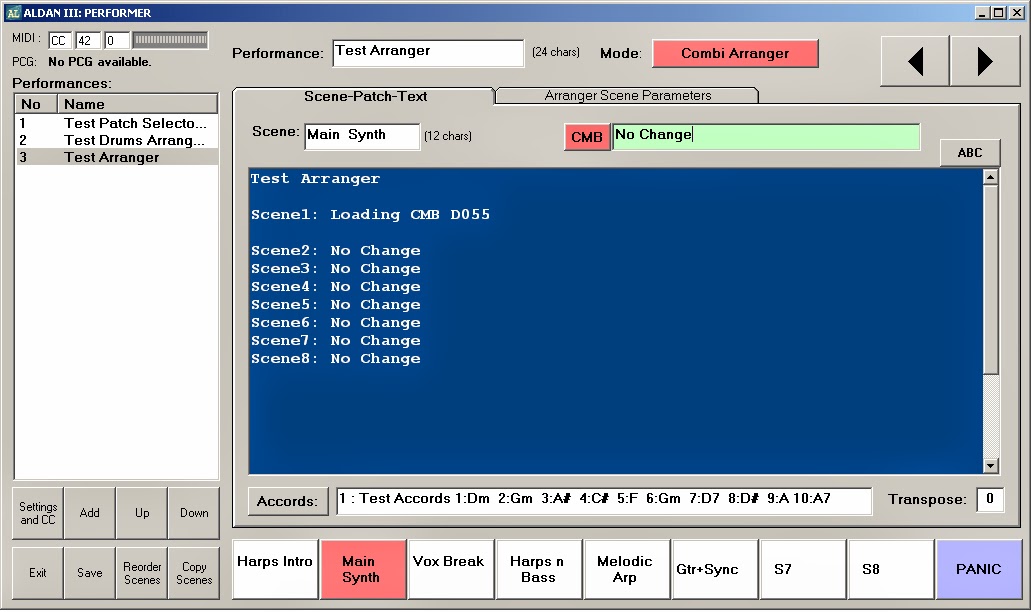The height and width of the screenshot is (612, 1031).
Task: Open Copy Scenes
Action: click(194, 573)
